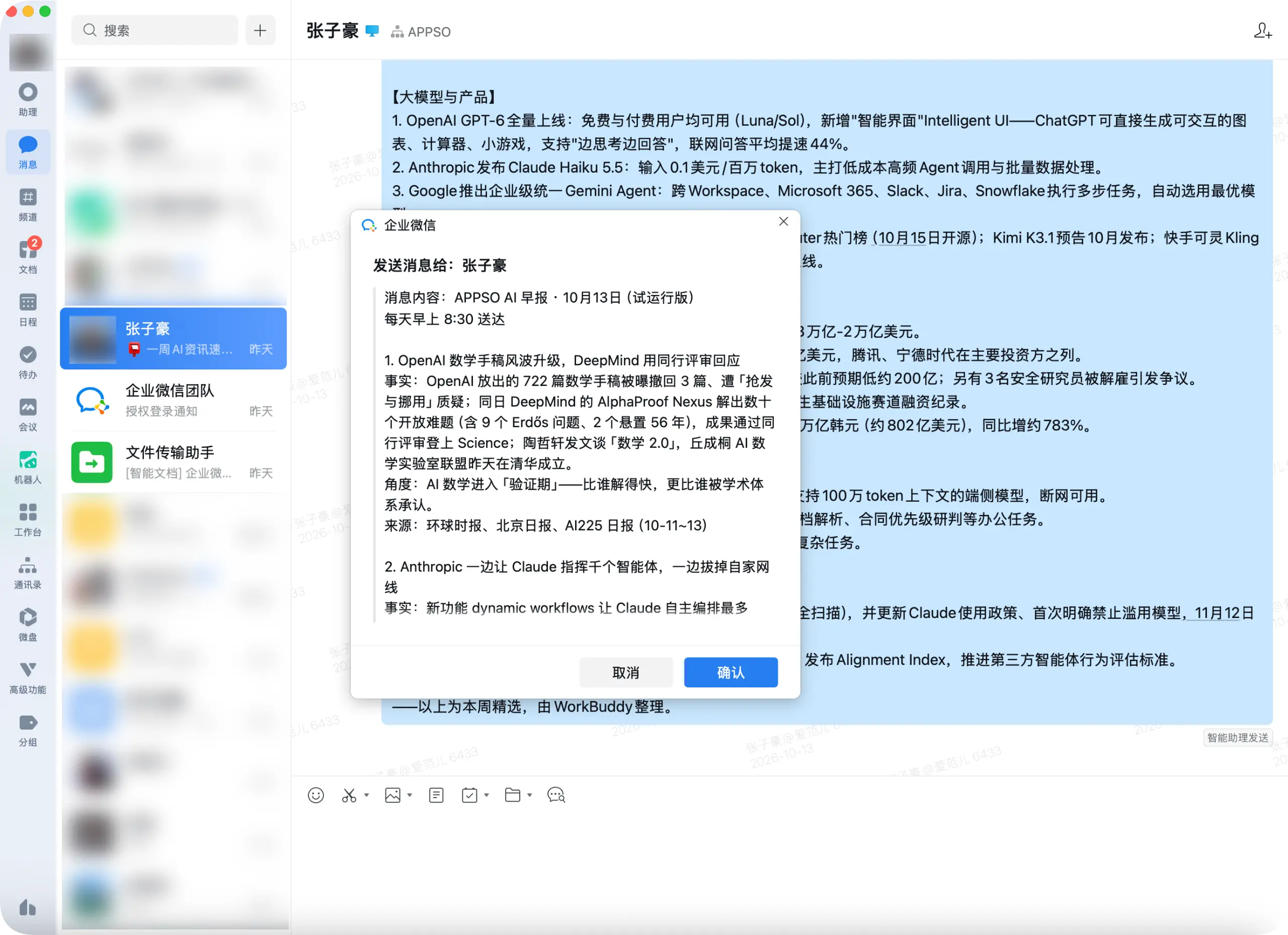The height and width of the screenshot is (935, 1288).
Task: Open 高级功能 advanced features
Action: (x=28, y=677)
